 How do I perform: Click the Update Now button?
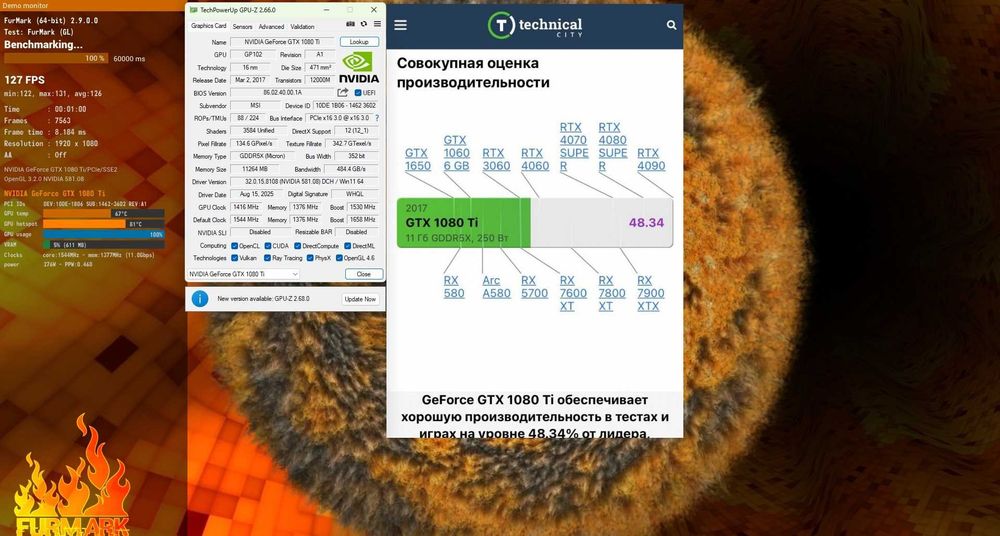point(360,299)
